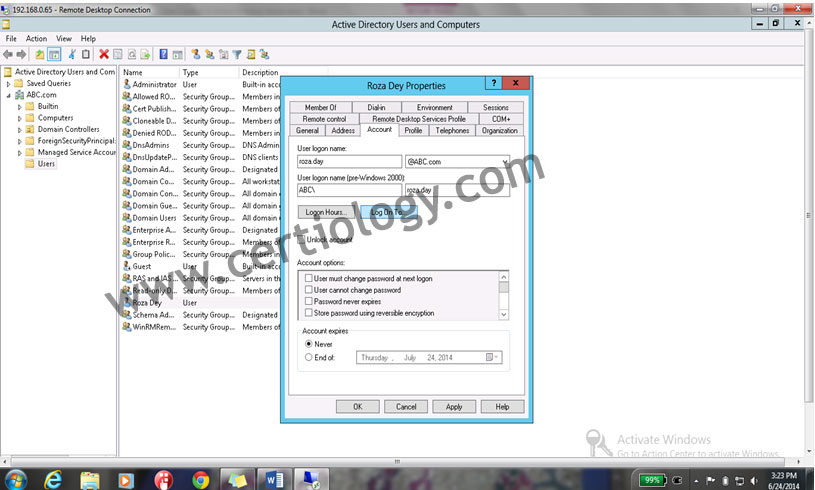Viewport: 815px width, 490px height.
Task: Open the Action menu
Action: (36, 38)
